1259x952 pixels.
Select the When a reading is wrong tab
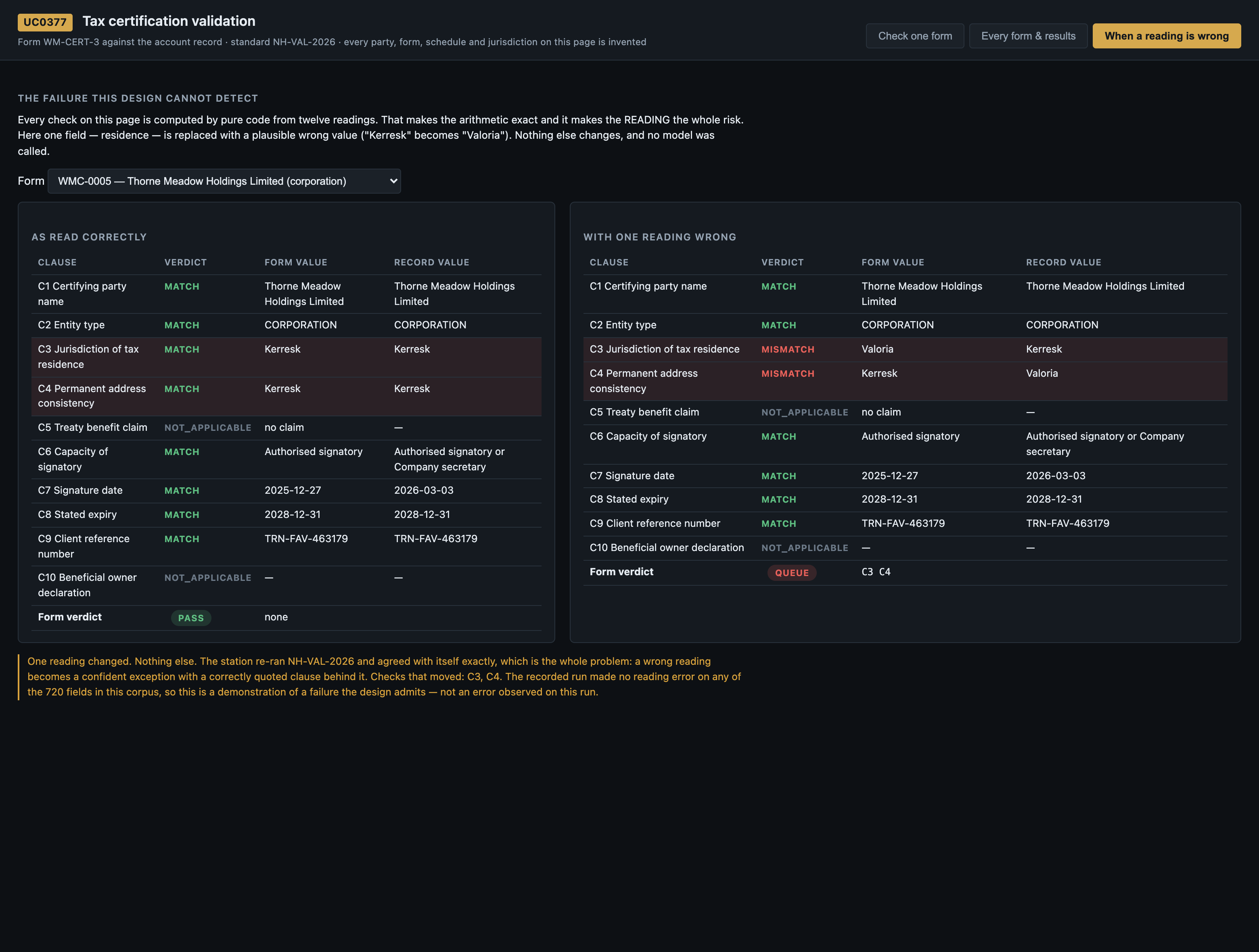tap(1166, 36)
